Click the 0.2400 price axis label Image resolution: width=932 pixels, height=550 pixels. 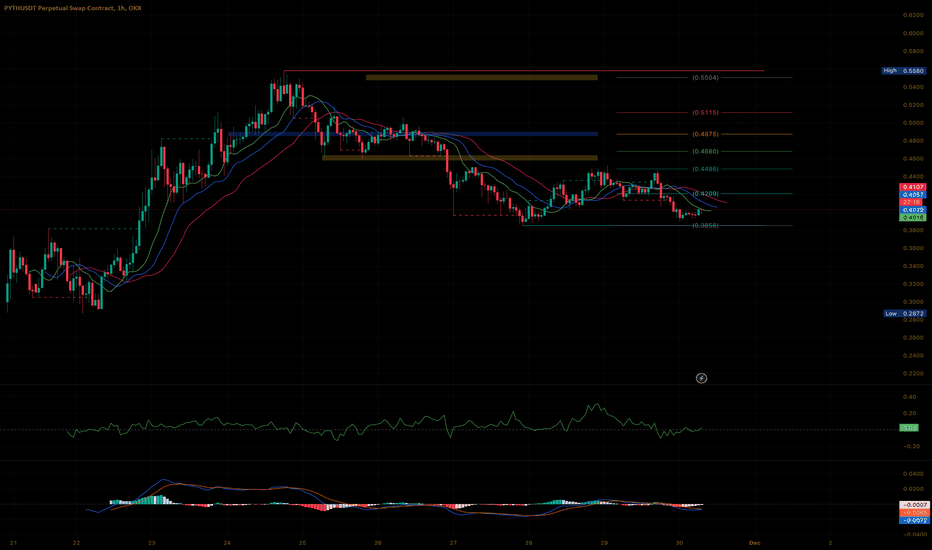click(912, 356)
